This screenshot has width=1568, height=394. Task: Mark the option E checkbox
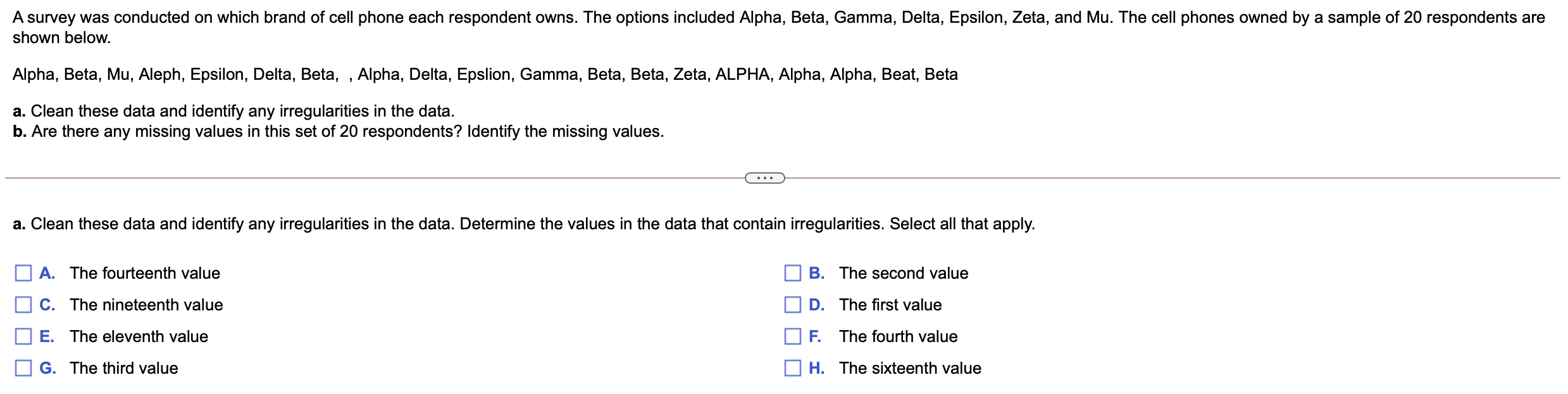click(x=23, y=336)
